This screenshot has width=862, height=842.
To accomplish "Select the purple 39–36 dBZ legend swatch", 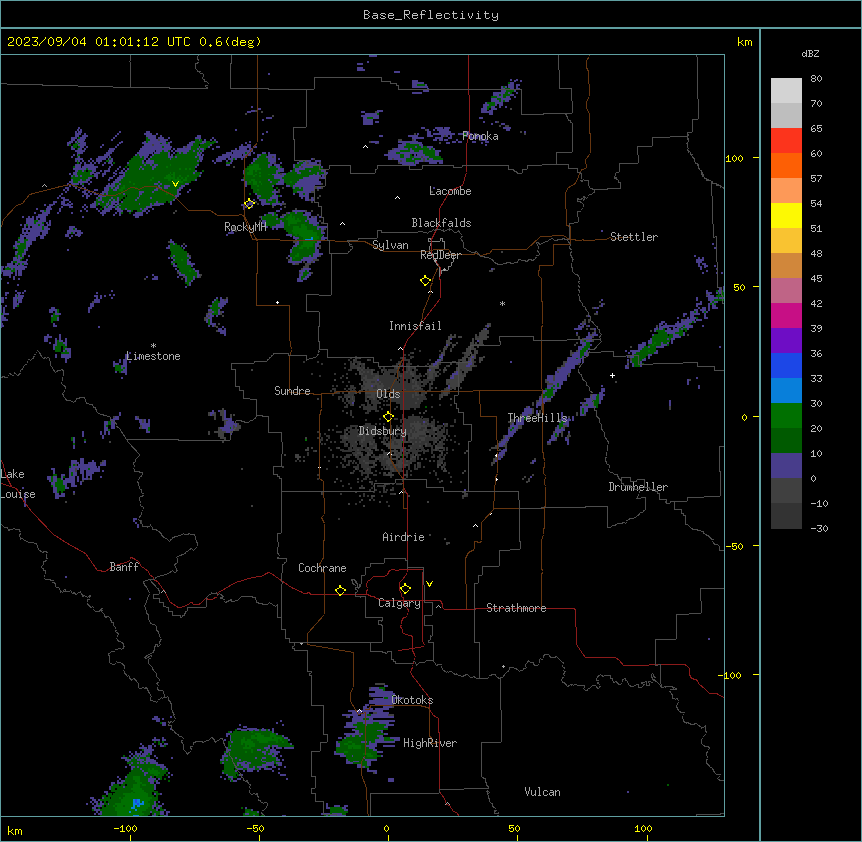I will click(786, 341).
